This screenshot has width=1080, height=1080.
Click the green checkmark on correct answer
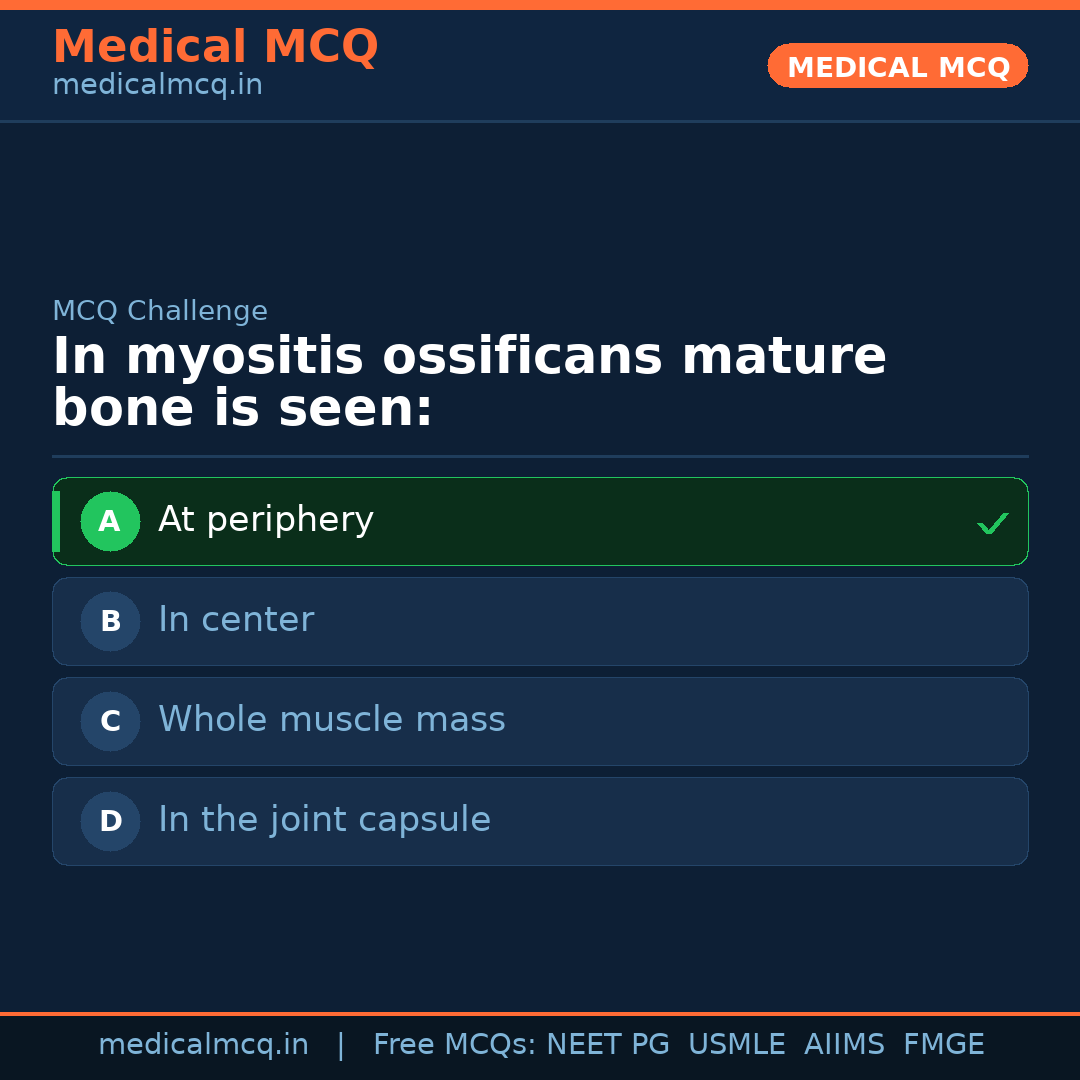[992, 521]
